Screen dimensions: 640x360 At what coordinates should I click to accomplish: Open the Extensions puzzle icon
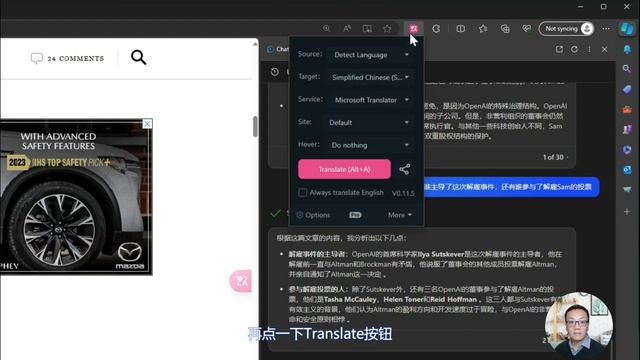[x=436, y=29]
